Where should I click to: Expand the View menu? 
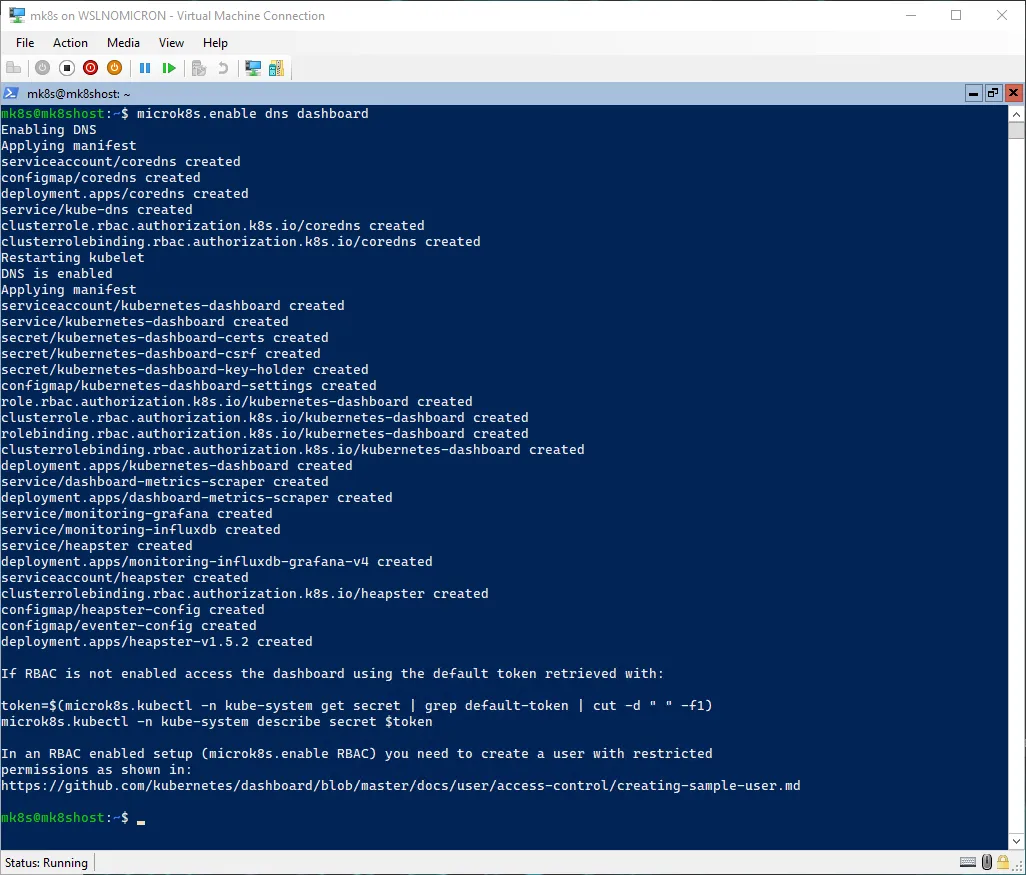click(171, 43)
